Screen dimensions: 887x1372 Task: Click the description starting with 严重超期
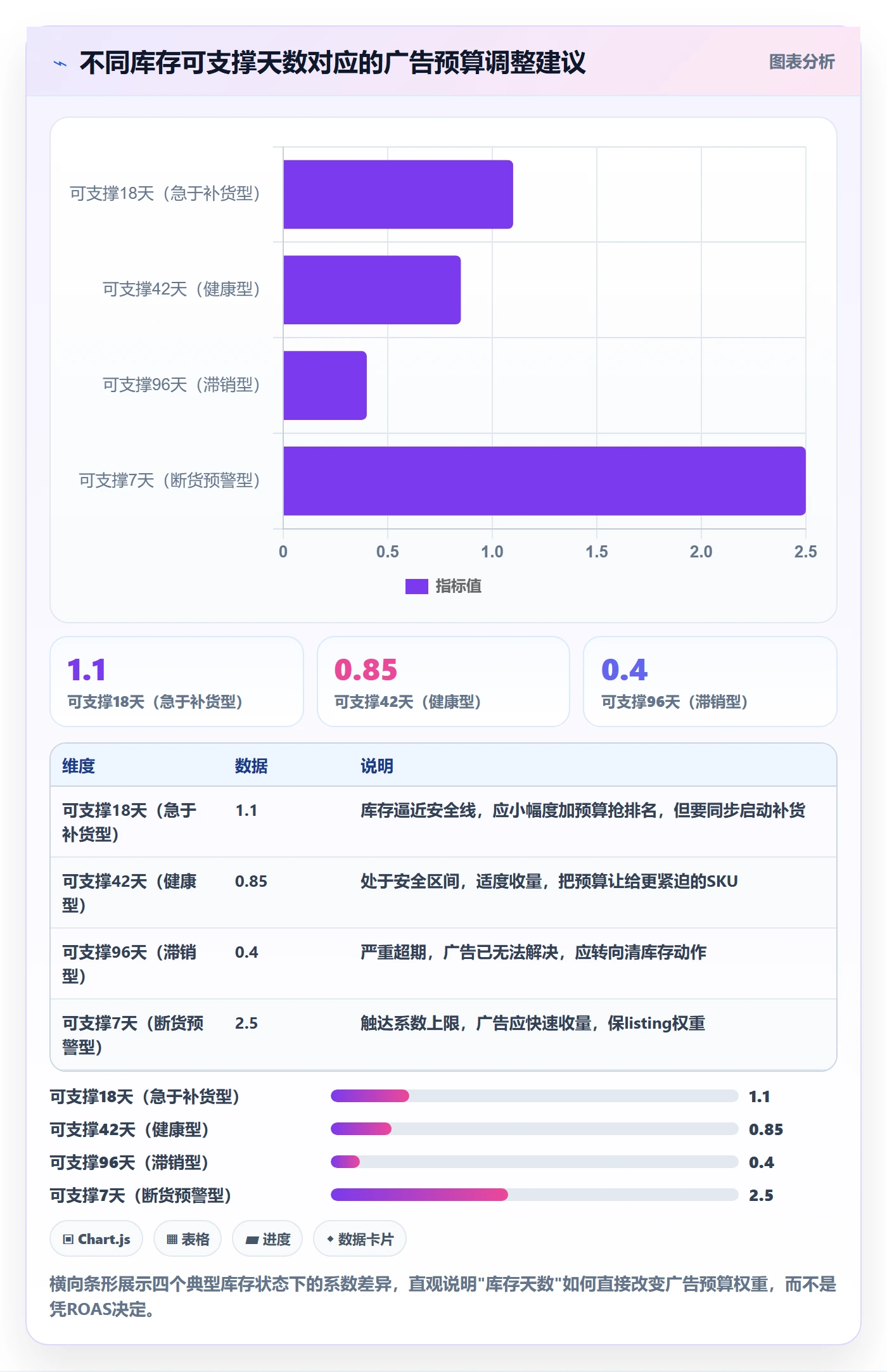(x=533, y=952)
